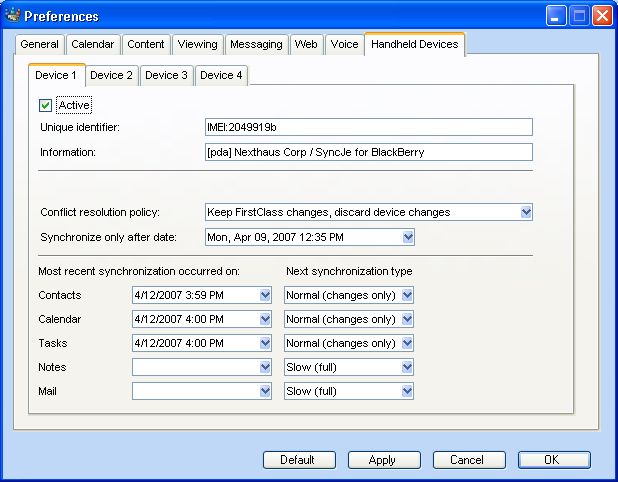Screen dimensions: 618x482
Task: Expand the Calendar last sync date dropdown
Action: [265, 319]
